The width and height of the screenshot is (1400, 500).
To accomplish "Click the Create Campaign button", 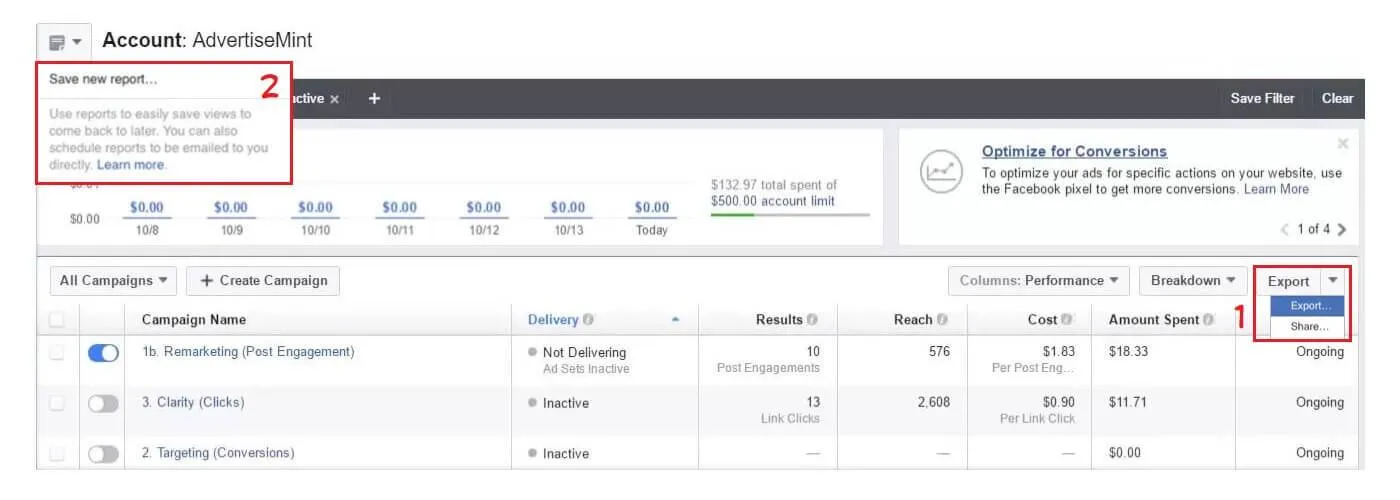I will (x=263, y=281).
